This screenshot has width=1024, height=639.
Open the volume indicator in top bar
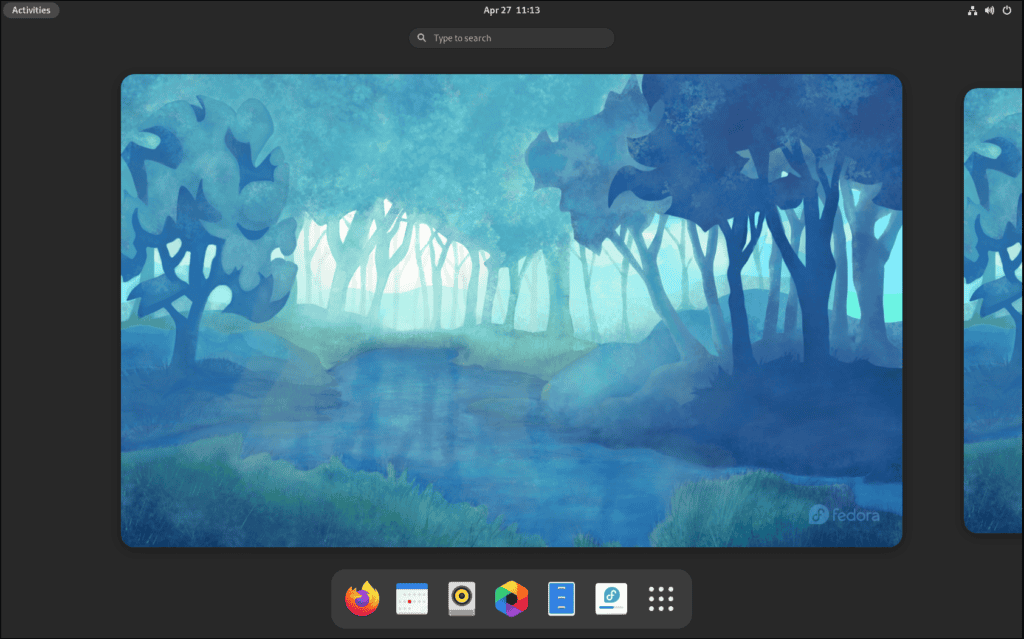pos(989,10)
